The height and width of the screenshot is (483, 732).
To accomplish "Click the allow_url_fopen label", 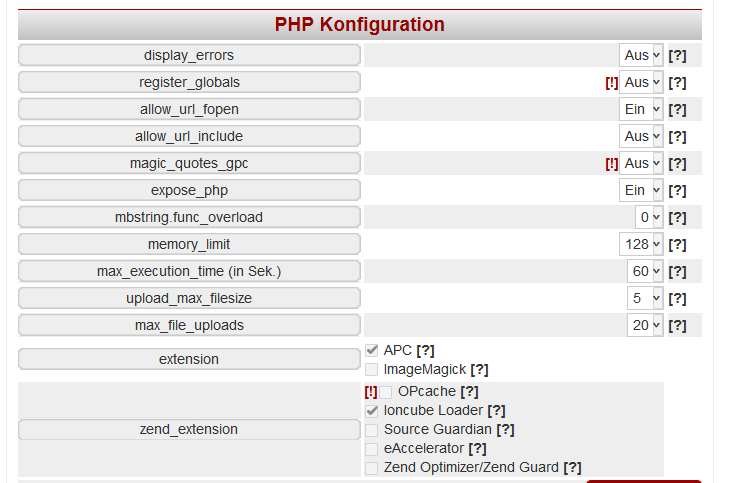I will tap(189, 110).
